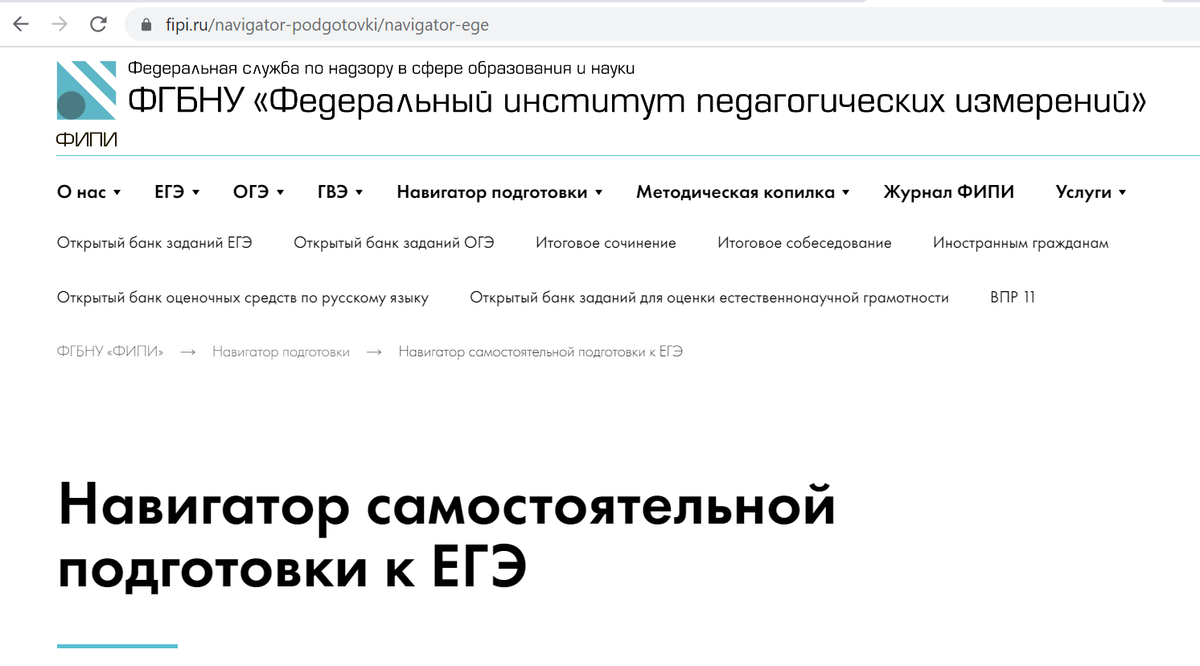
Task: Expand the ЕГЭ dropdown
Action: [176, 192]
